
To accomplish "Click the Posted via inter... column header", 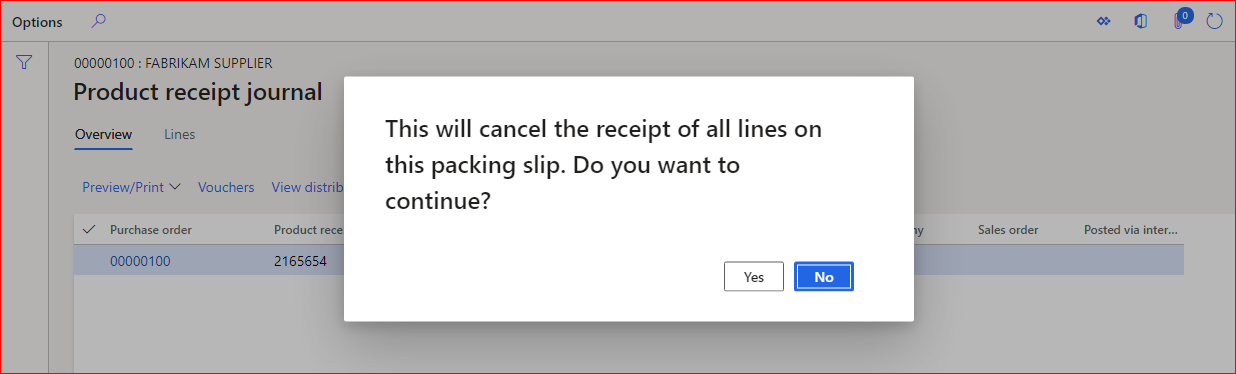I will coord(1131,230).
